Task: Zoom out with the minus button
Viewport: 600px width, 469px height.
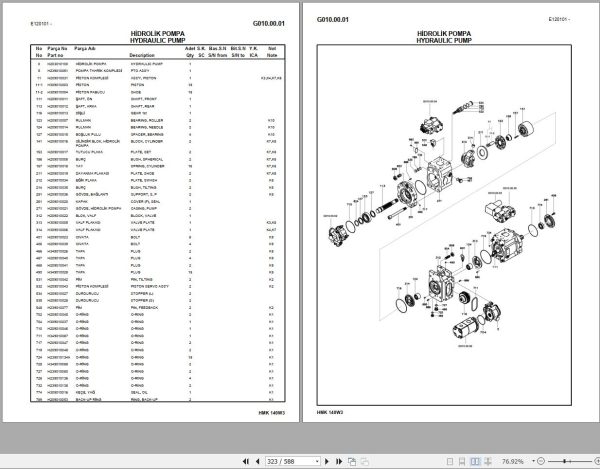Action: pos(541,461)
